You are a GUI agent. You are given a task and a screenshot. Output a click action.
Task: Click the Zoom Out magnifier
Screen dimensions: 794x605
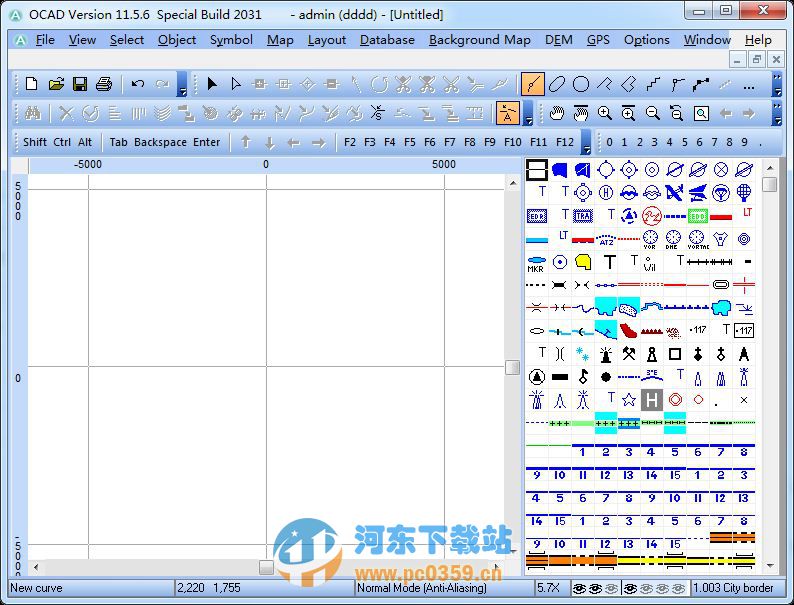652,113
